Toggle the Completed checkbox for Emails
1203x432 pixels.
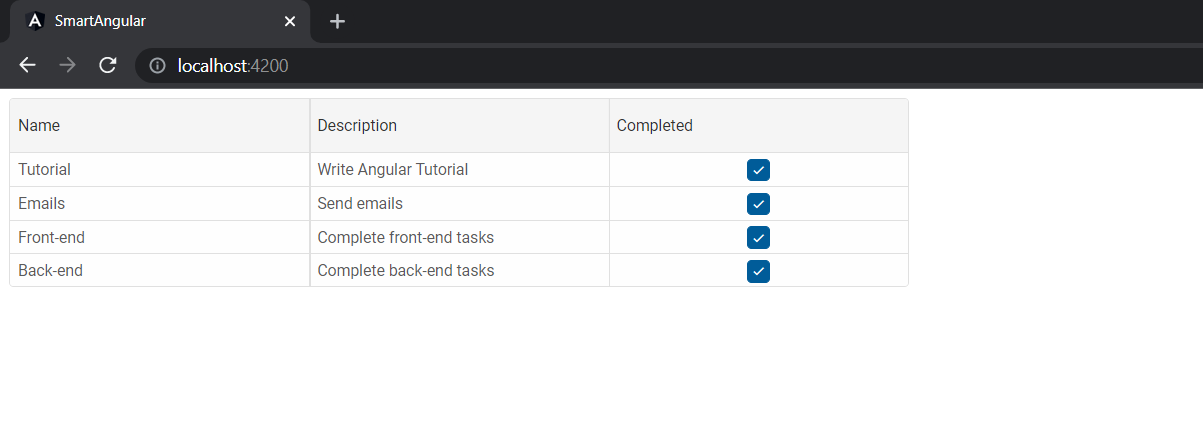click(758, 204)
